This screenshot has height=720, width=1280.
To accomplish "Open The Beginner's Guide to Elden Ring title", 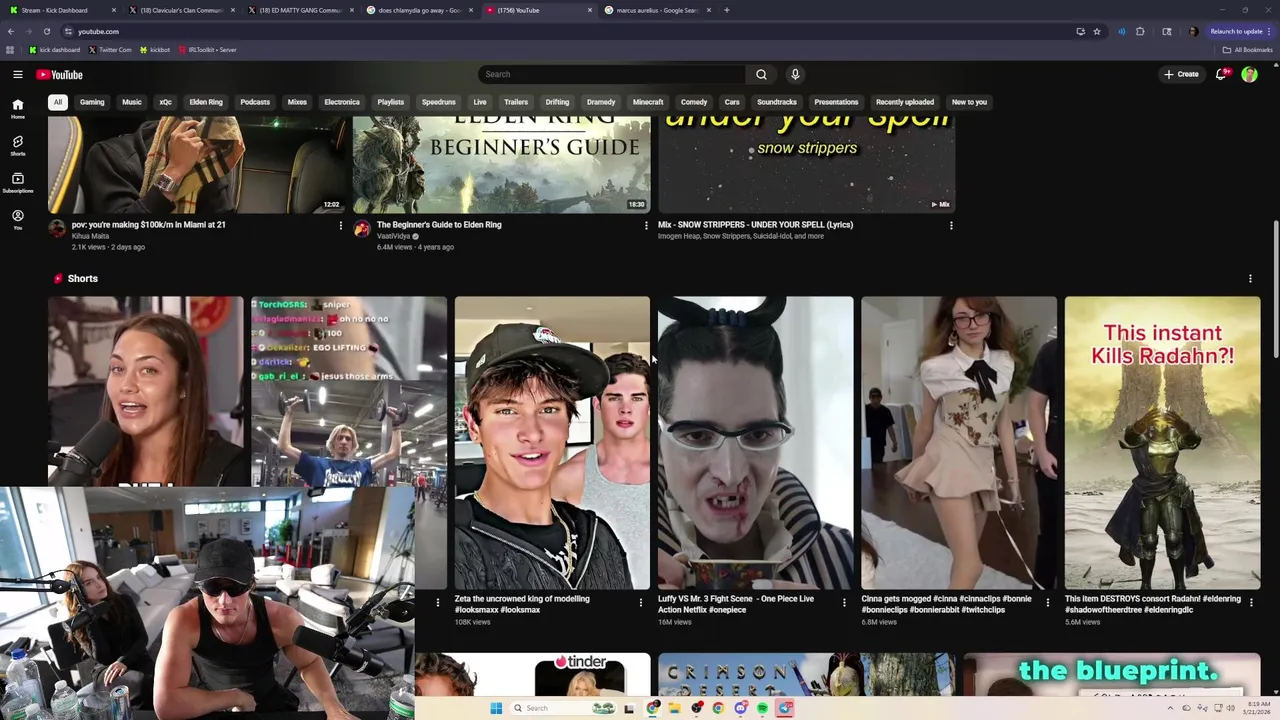I will (439, 225).
